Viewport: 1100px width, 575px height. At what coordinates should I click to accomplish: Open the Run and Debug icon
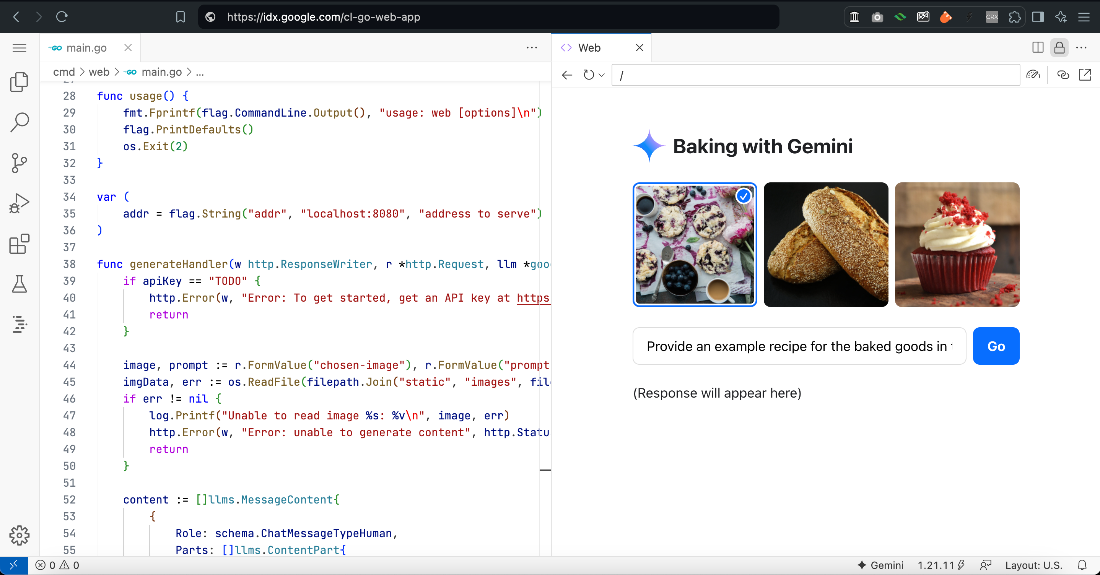20,203
